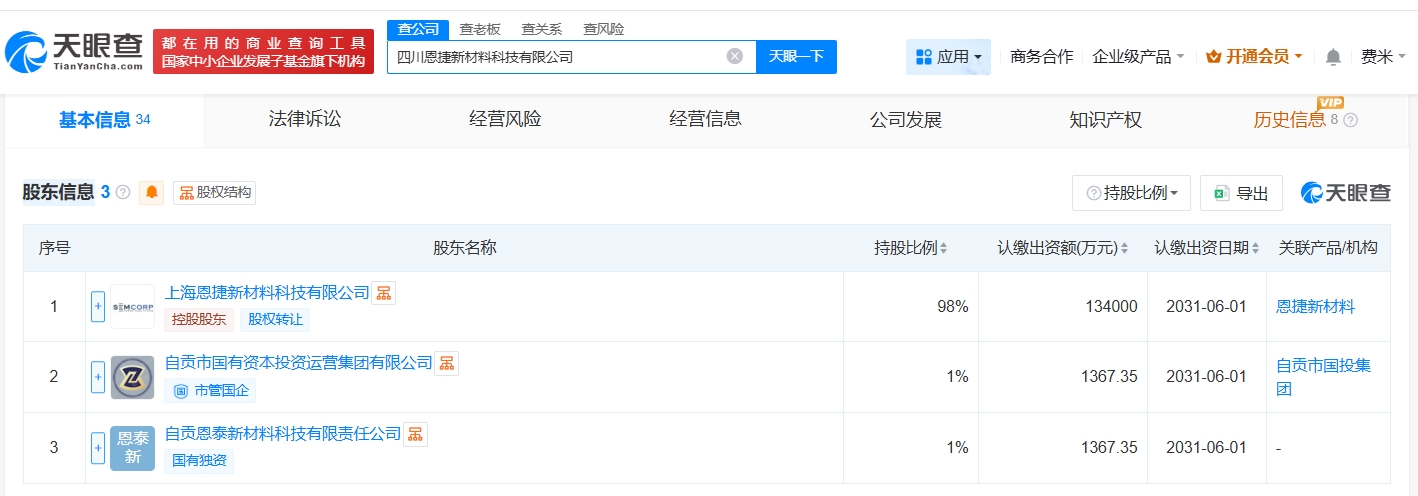Click the 导出 export button
The image size is (1418, 496).
1241,193
